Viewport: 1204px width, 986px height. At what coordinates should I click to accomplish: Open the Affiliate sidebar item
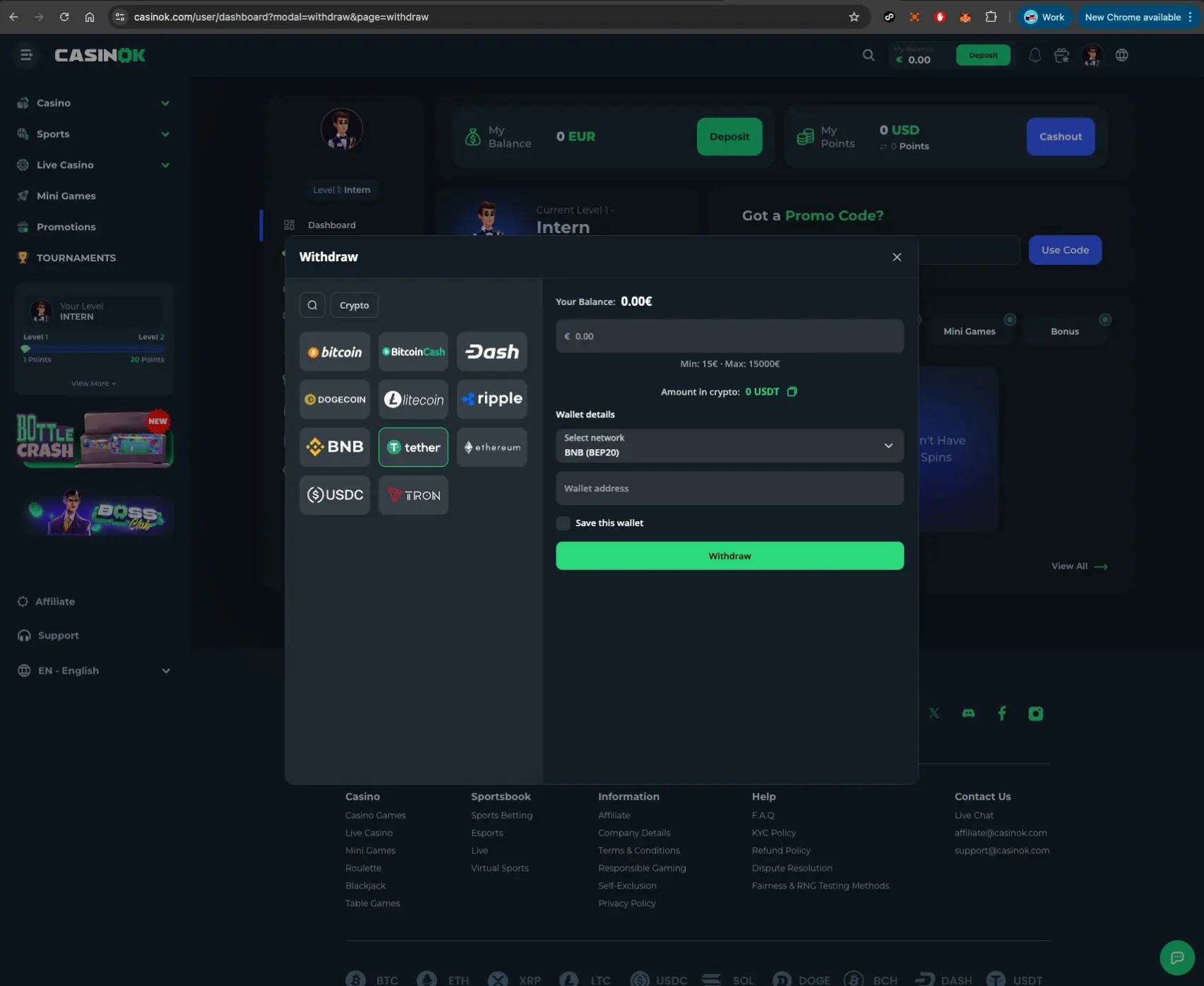(55, 602)
